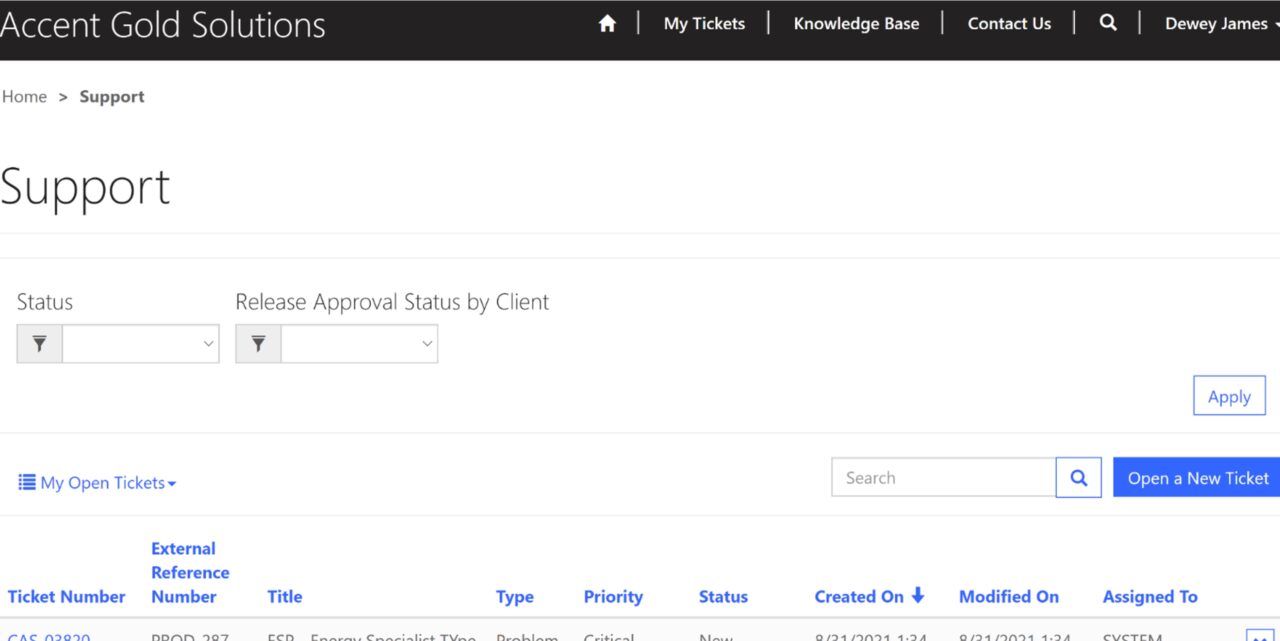This screenshot has height=641, width=1280.
Task: Expand the first ticket row action menu
Action: click(1259, 636)
